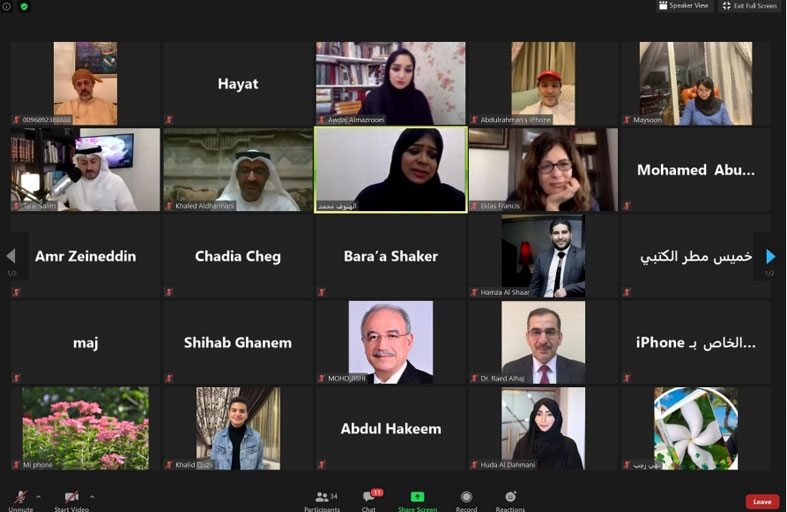Open the meeting information icon
787x512 pixels.
(x=7, y=7)
